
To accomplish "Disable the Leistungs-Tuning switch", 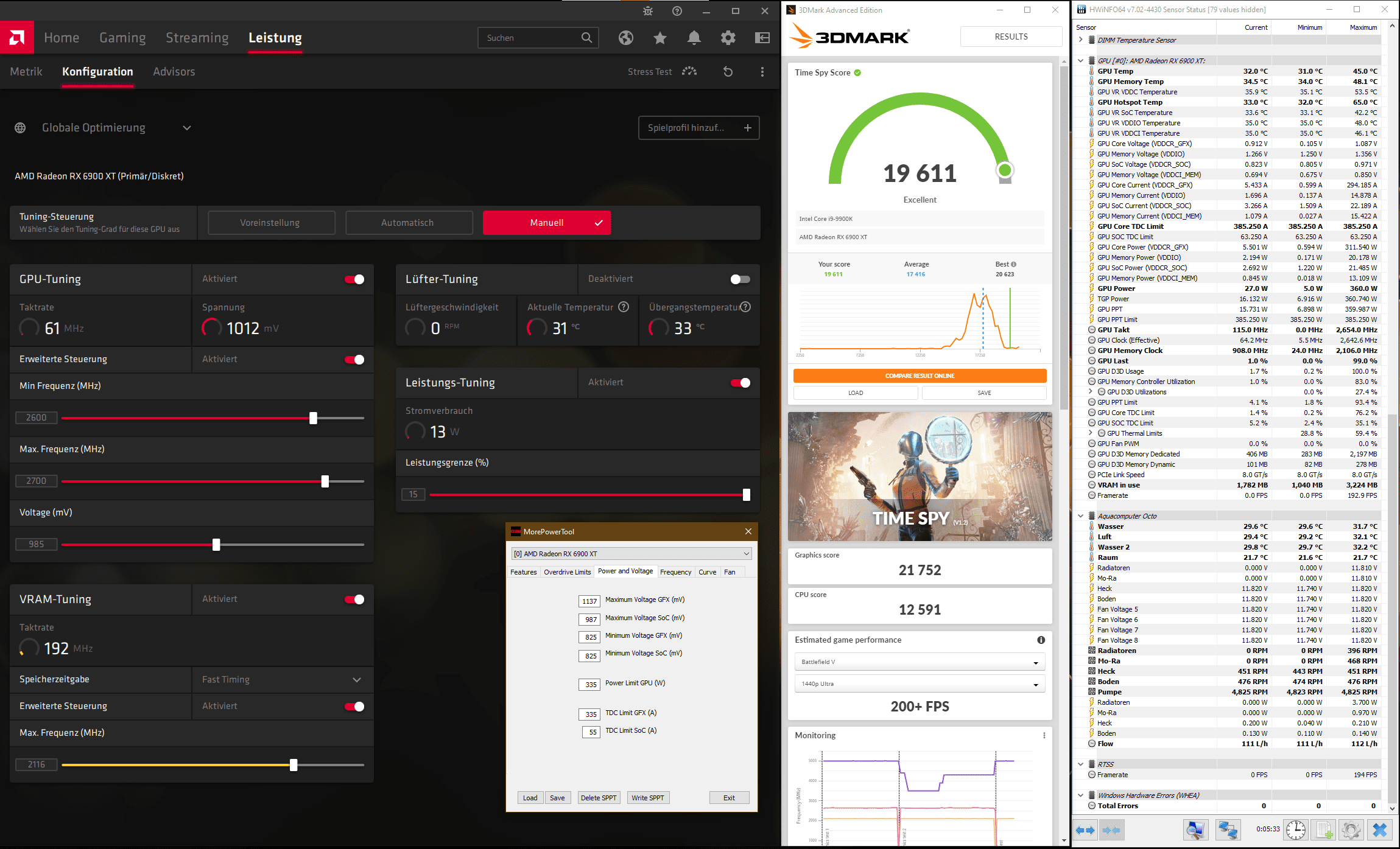I will point(740,383).
